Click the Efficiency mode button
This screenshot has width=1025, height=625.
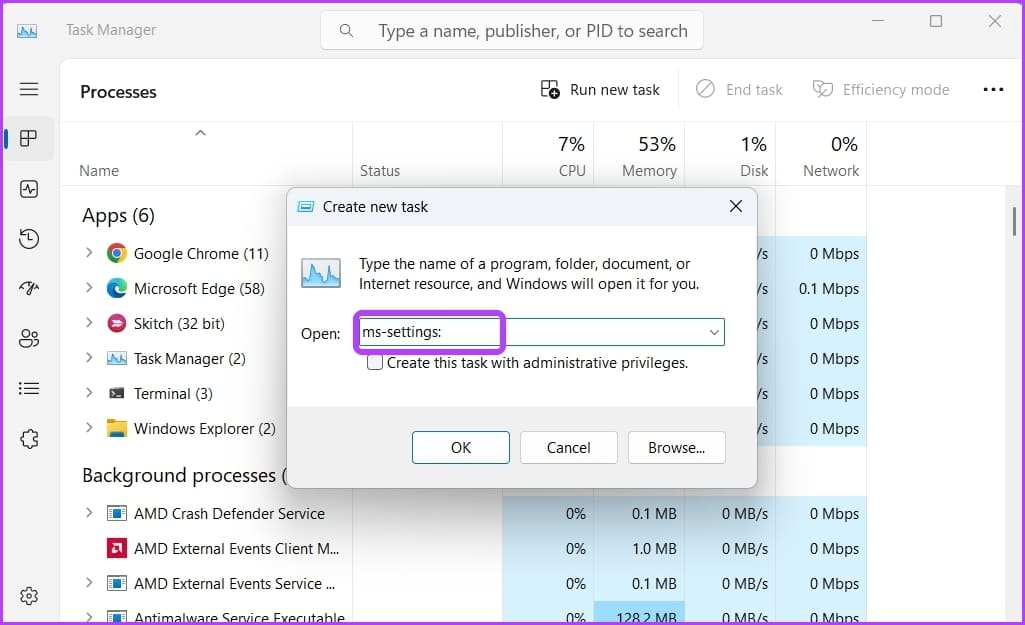[881, 90]
